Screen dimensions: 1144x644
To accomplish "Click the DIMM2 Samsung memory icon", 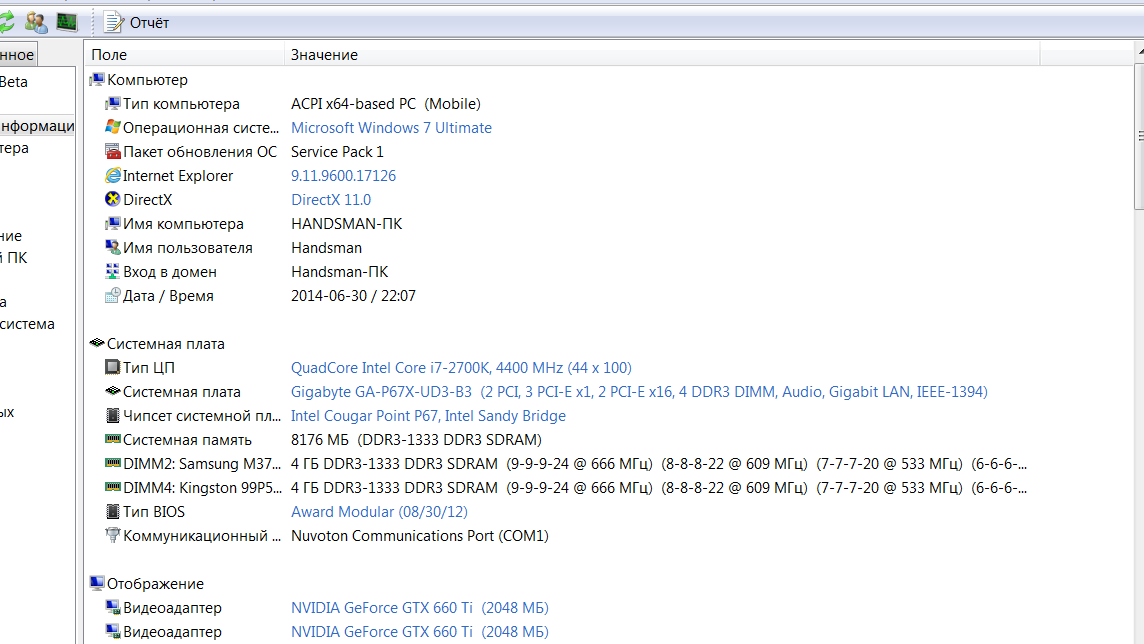I will 112,462.
